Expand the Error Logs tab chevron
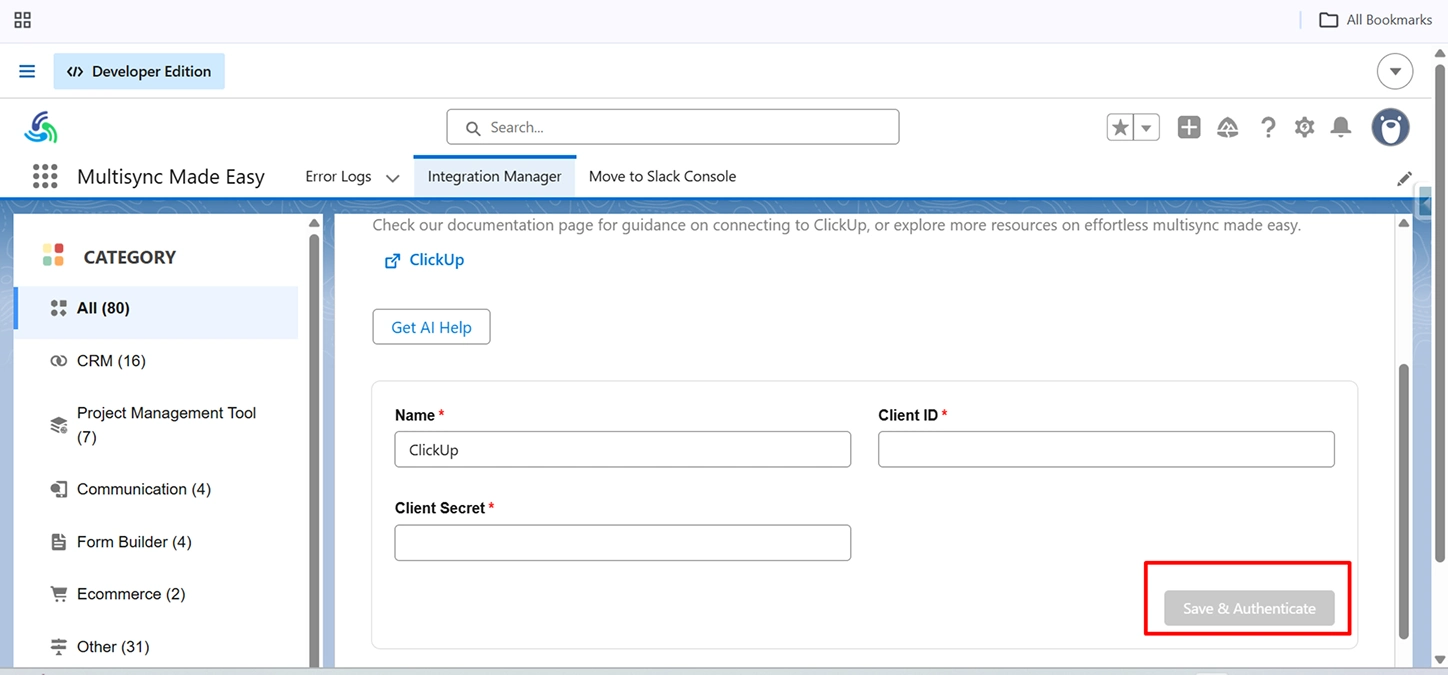Screen dimensions: 1448x675 click(x=393, y=178)
